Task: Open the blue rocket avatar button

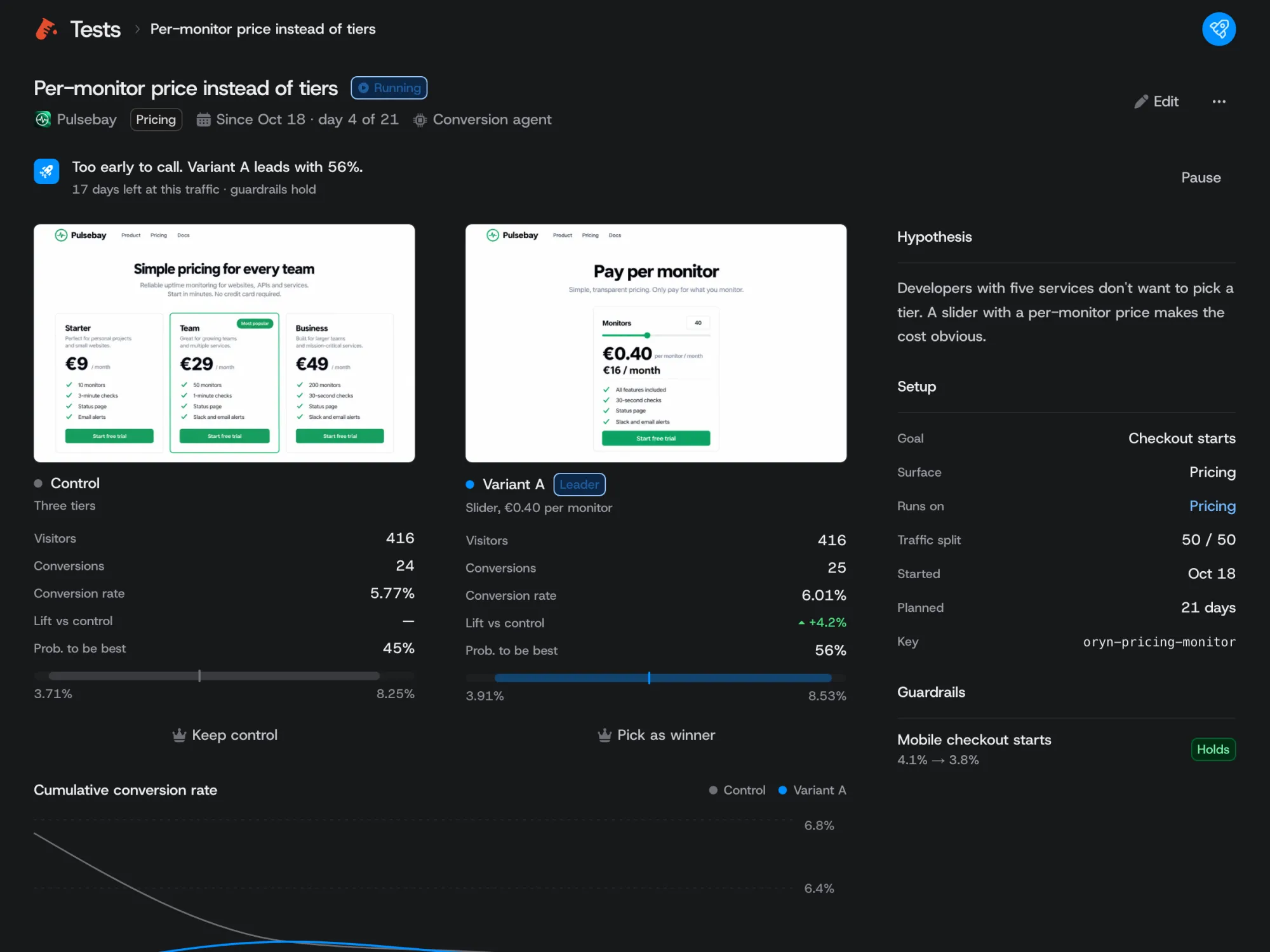Action: 1219,29
